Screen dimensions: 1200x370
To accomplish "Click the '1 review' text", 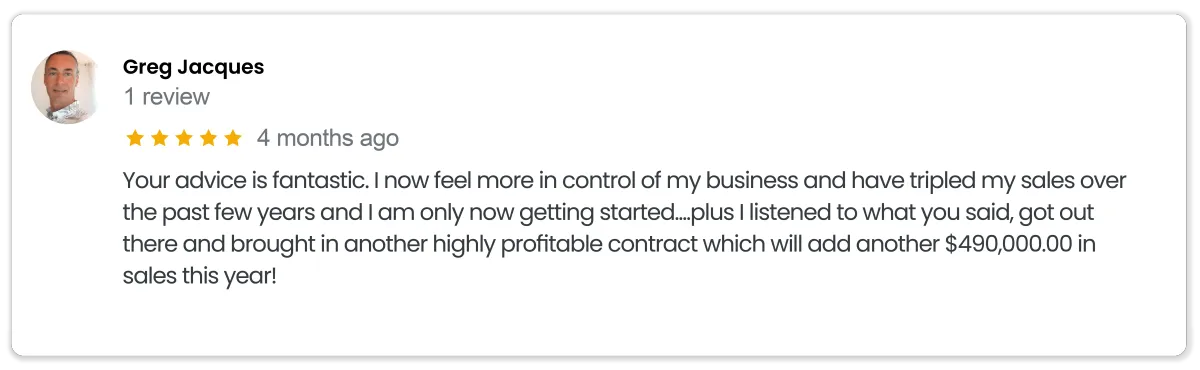I will click(166, 97).
